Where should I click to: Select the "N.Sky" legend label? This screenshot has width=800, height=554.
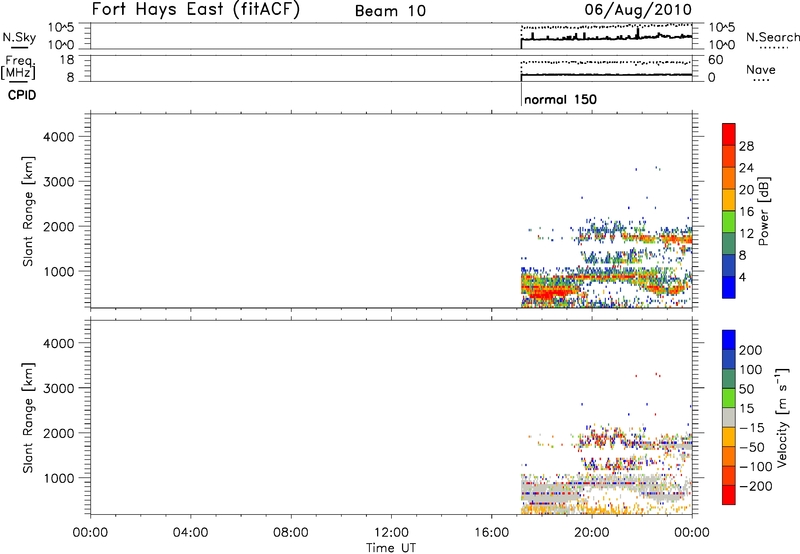[x=19, y=37]
